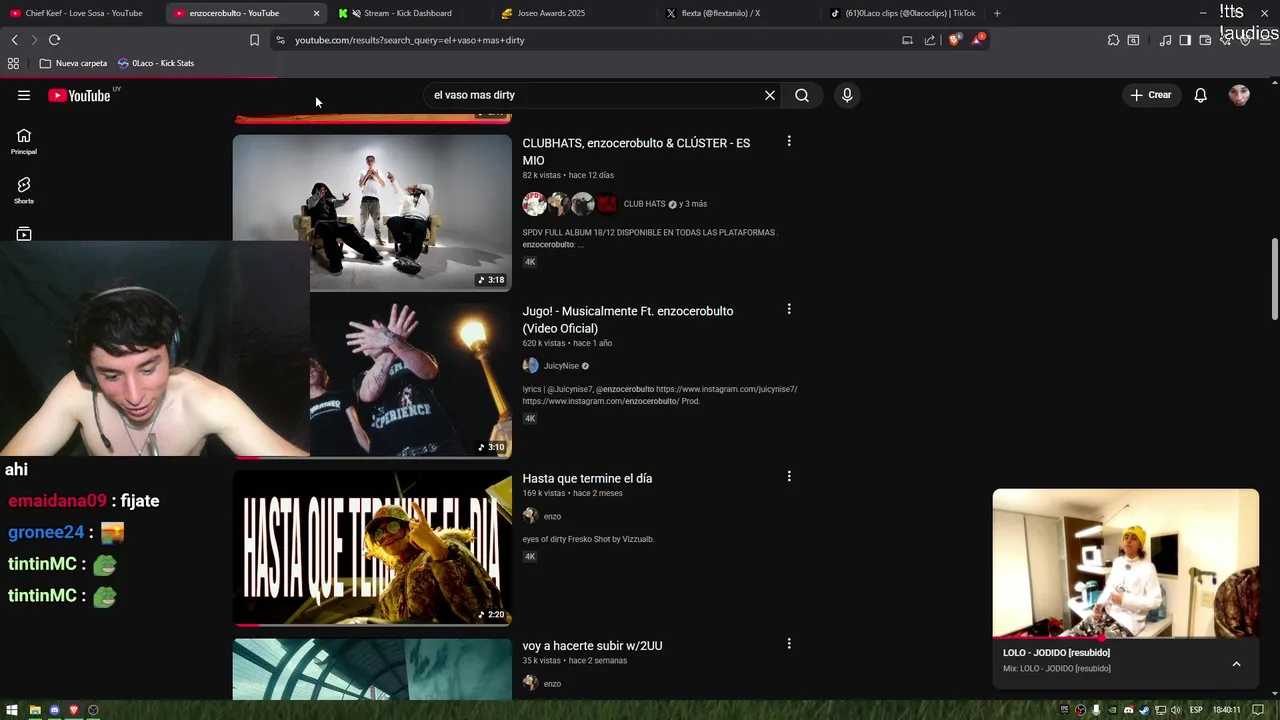The height and width of the screenshot is (720, 1280).
Task: Open the taskbar clock 18:40:11
Action: click(1226, 710)
